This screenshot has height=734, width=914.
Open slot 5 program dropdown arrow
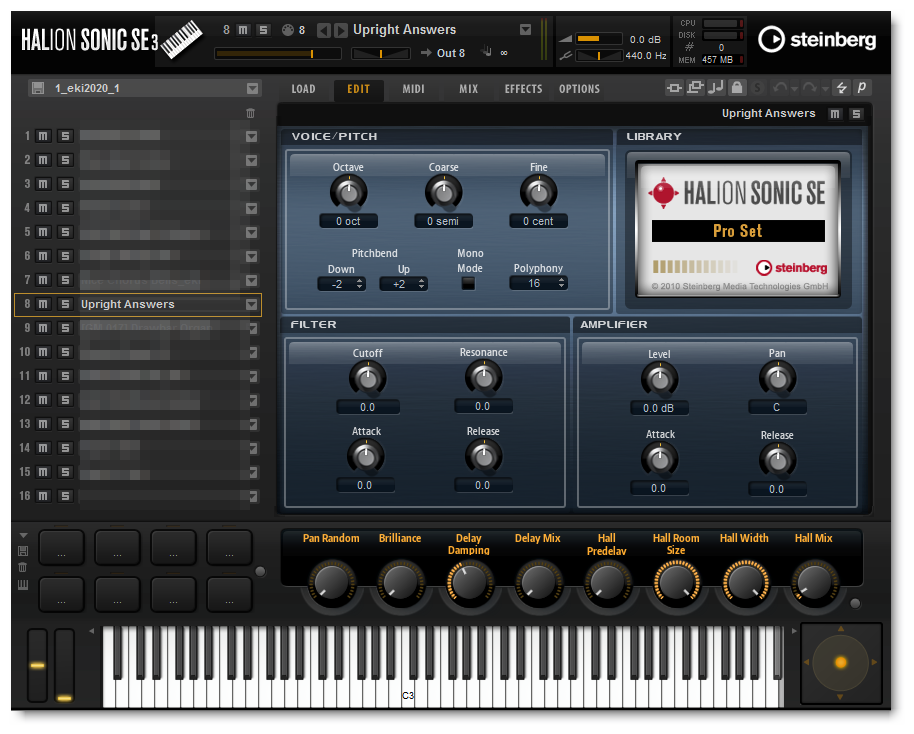tap(251, 233)
